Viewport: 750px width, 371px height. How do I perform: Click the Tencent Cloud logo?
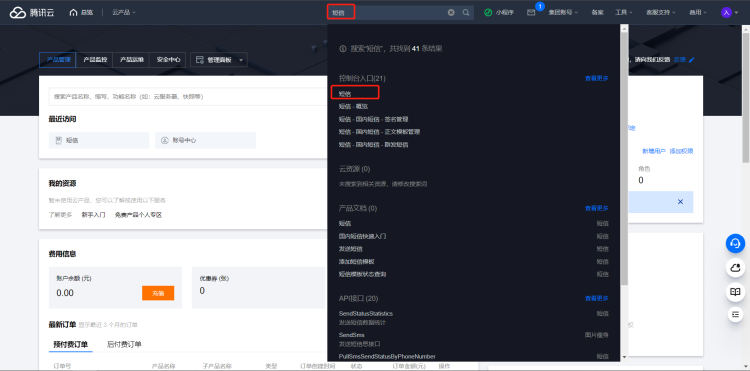[x=32, y=12]
